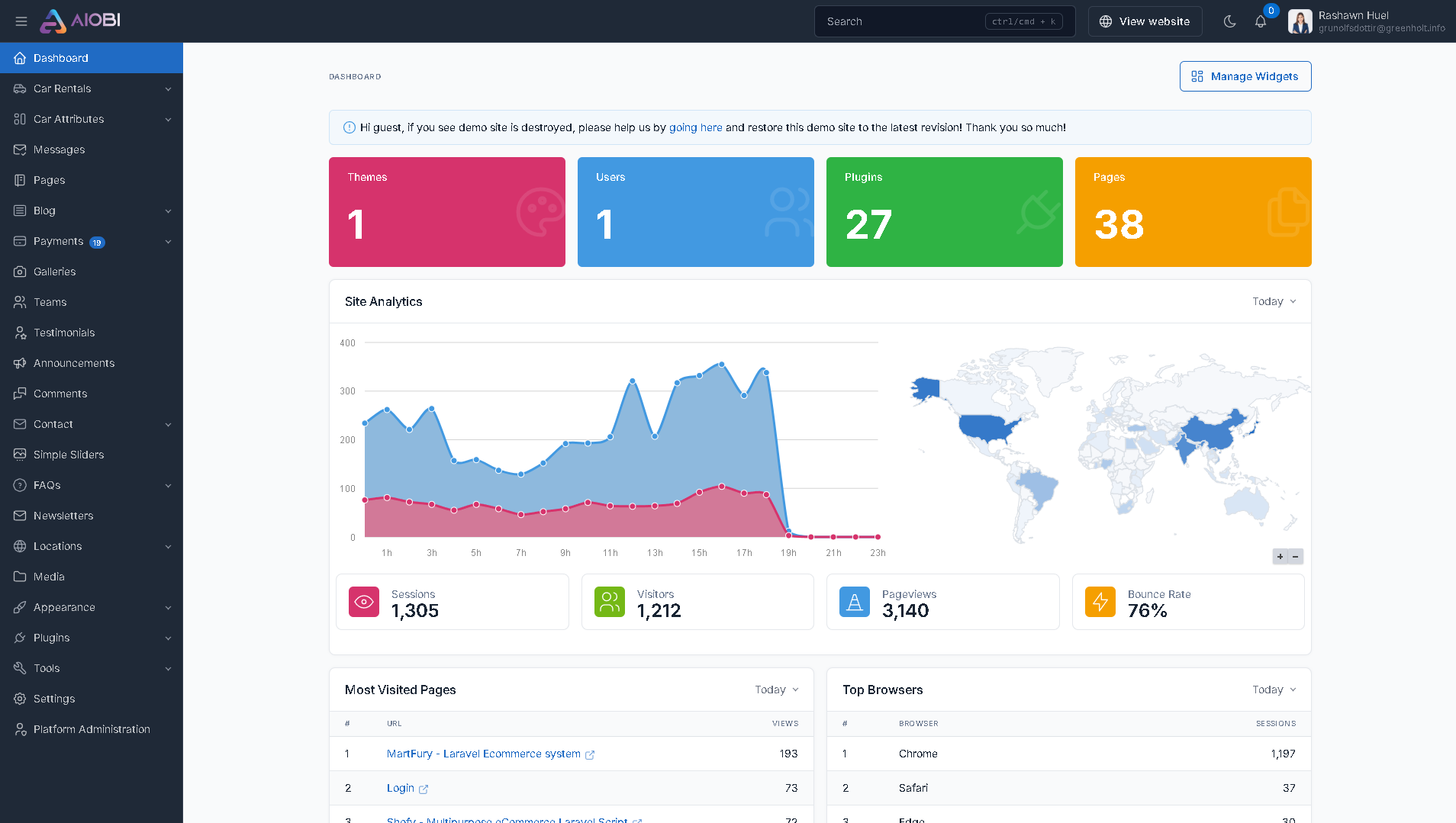The height and width of the screenshot is (823, 1456).
Task: Click the Sessions eye icon
Action: pyautogui.click(x=364, y=602)
